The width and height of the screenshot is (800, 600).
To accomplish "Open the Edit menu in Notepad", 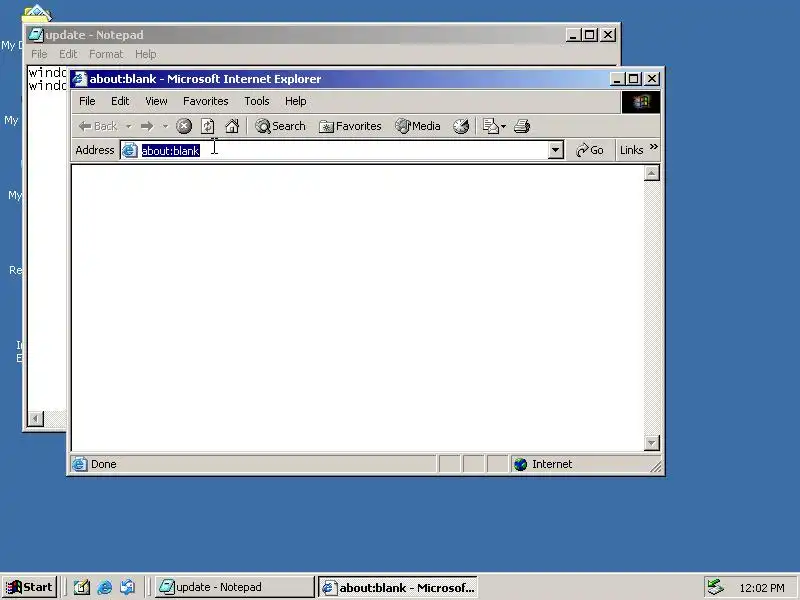I will click(x=68, y=54).
